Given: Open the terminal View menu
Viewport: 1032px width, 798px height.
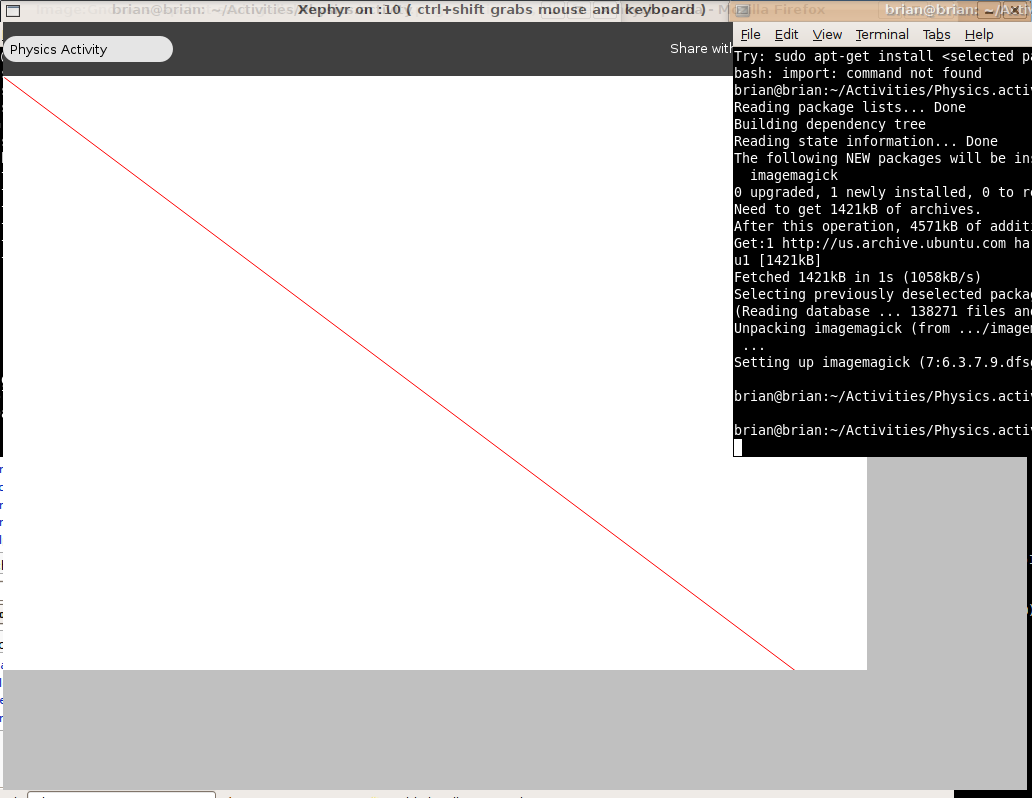Looking at the screenshot, I should point(827,35).
